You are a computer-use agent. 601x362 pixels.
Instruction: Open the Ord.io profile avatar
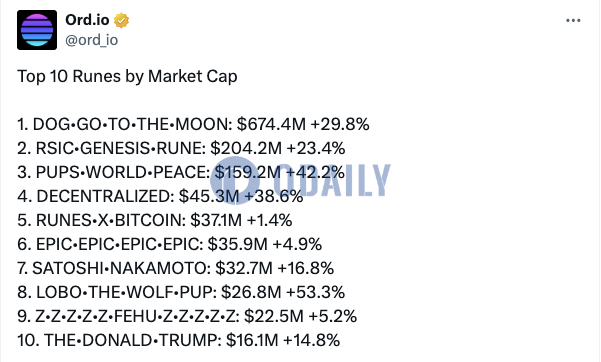tap(37, 30)
